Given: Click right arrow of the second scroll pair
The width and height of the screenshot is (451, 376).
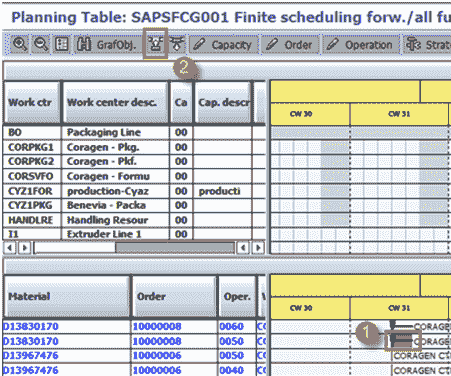Looking at the screenshot, I should tap(258, 248).
